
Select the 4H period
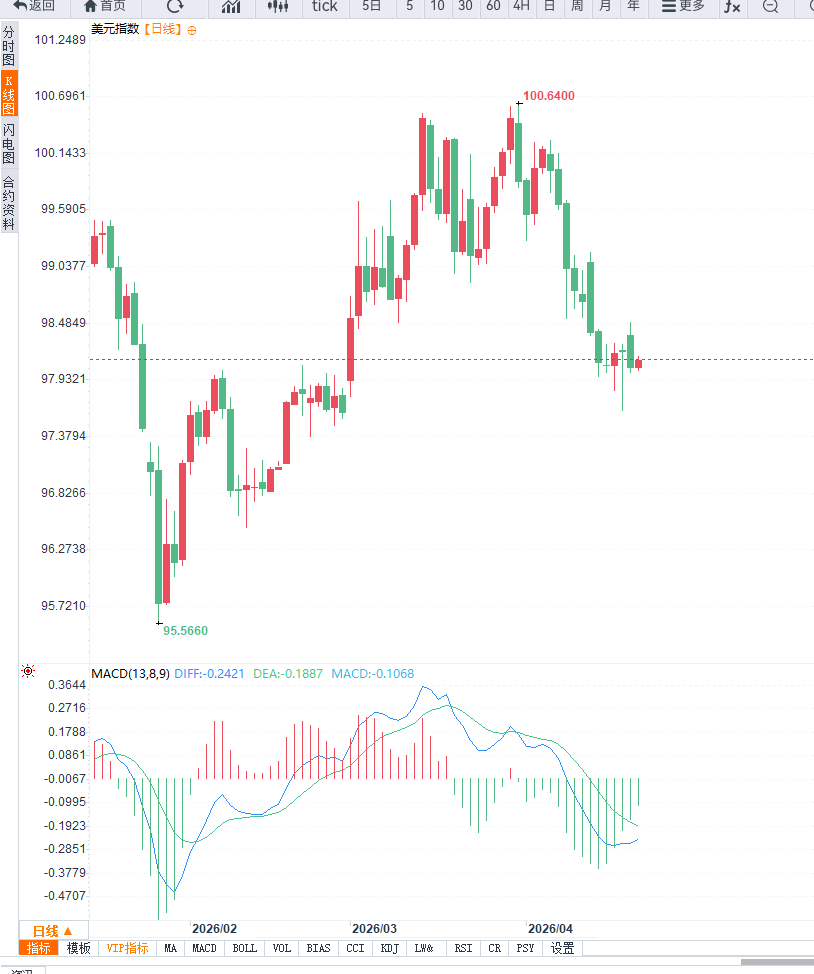click(521, 6)
